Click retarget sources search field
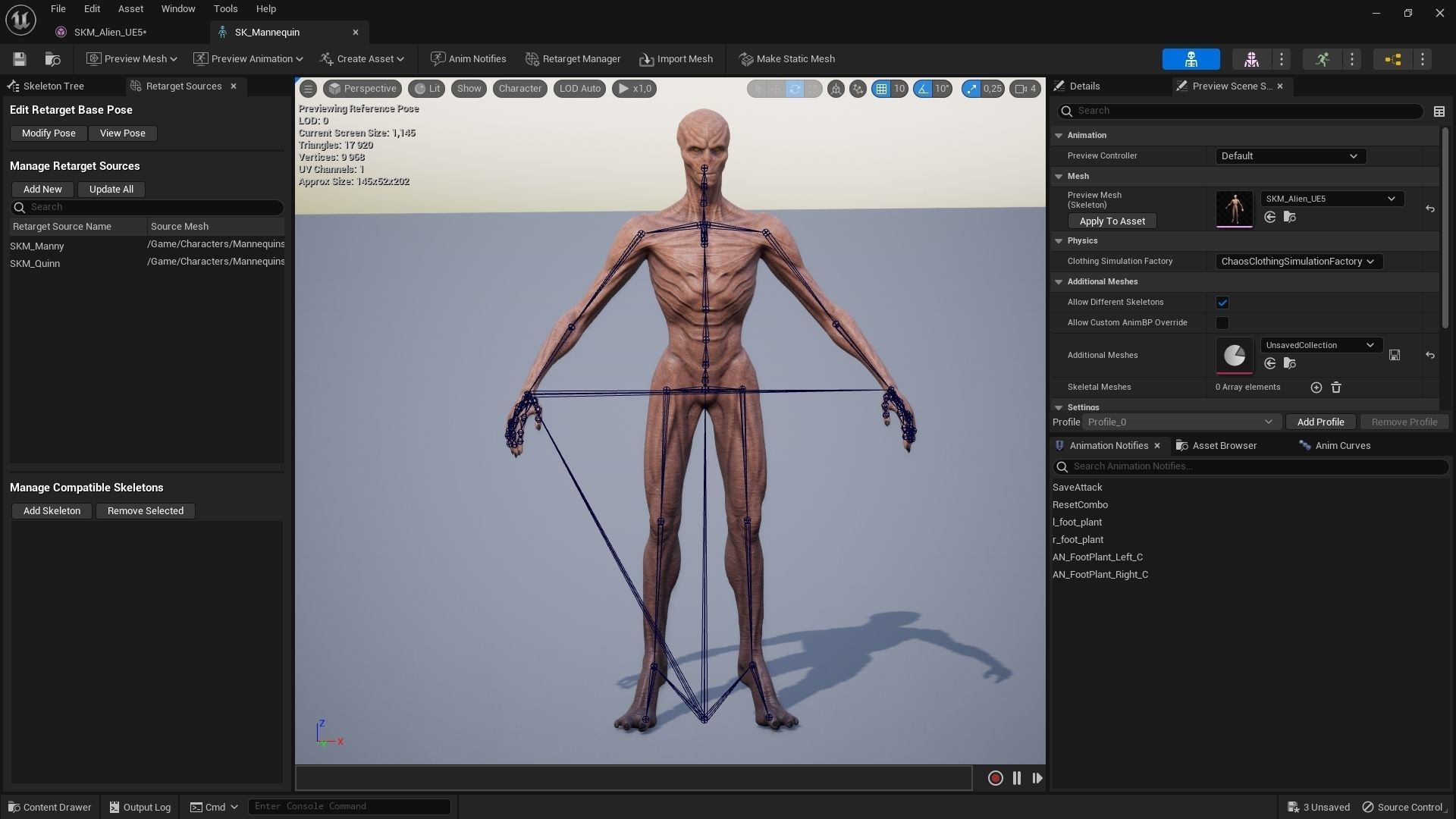Image resolution: width=1456 pixels, height=819 pixels. point(147,207)
